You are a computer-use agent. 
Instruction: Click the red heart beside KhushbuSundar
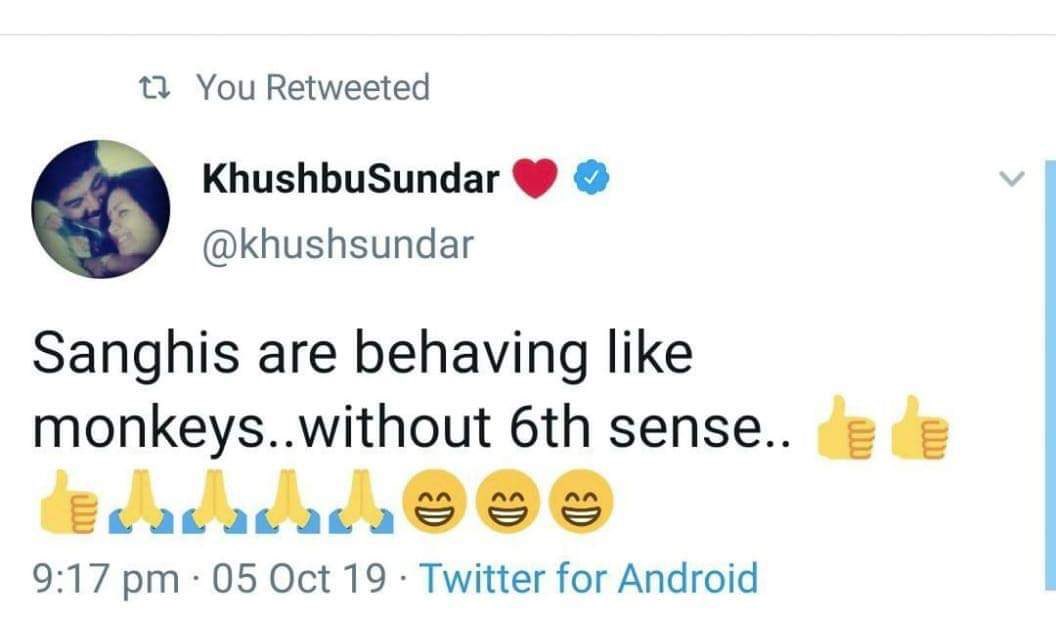[536, 179]
